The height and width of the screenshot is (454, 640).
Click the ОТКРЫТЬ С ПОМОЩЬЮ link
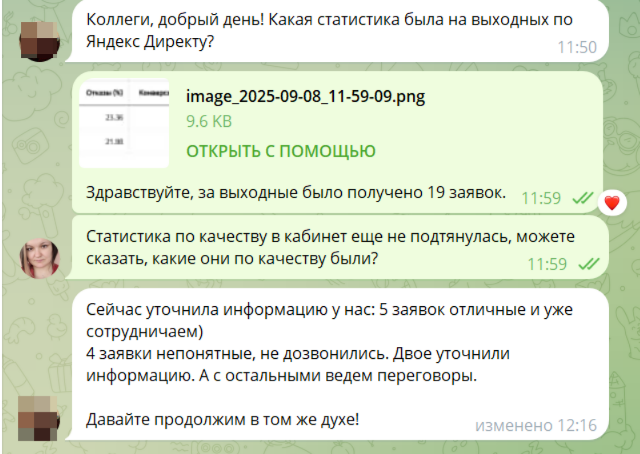pos(280,151)
